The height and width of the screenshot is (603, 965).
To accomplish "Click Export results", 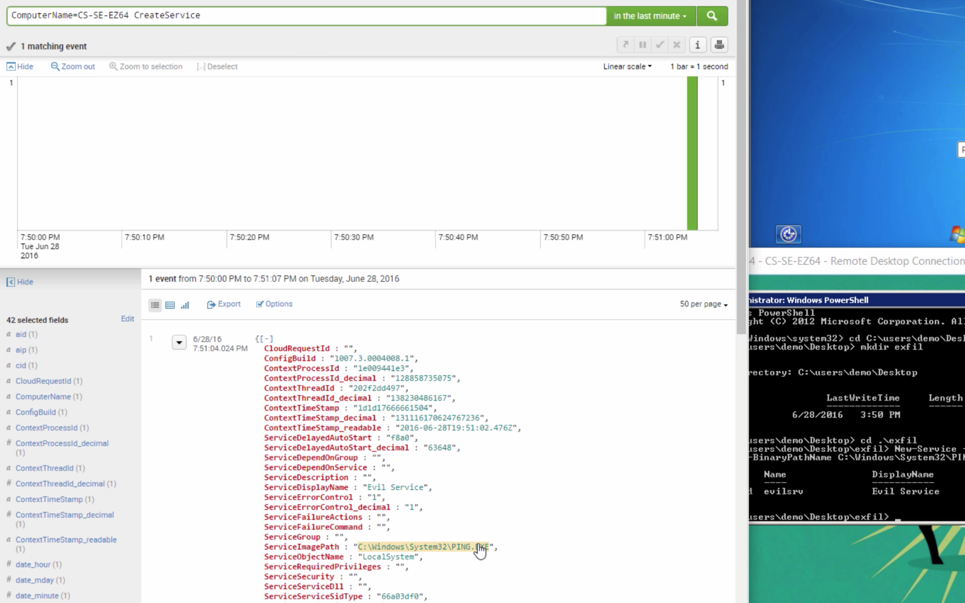I will 224,304.
